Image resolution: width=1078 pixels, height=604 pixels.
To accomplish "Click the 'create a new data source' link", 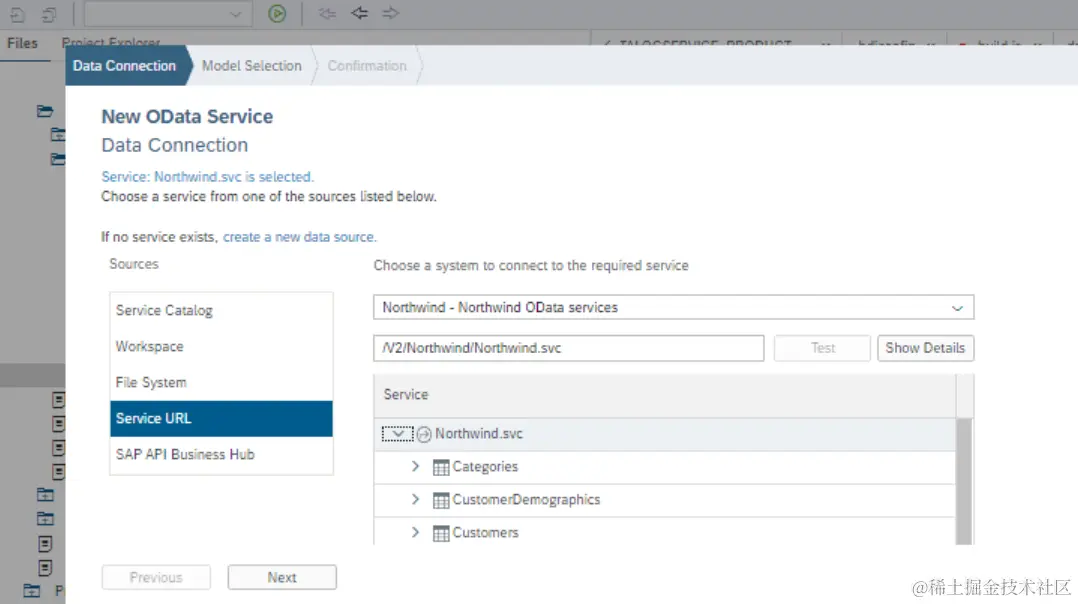I will click(299, 237).
